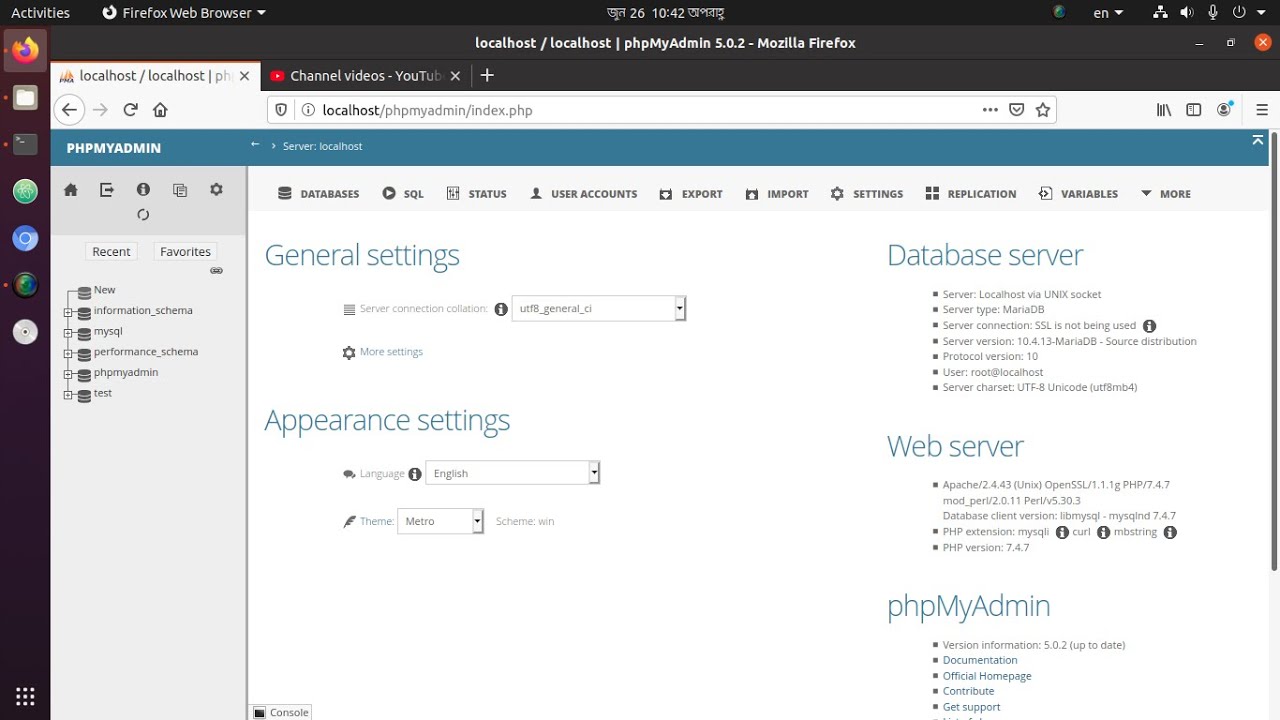Click More settings link

(x=391, y=352)
